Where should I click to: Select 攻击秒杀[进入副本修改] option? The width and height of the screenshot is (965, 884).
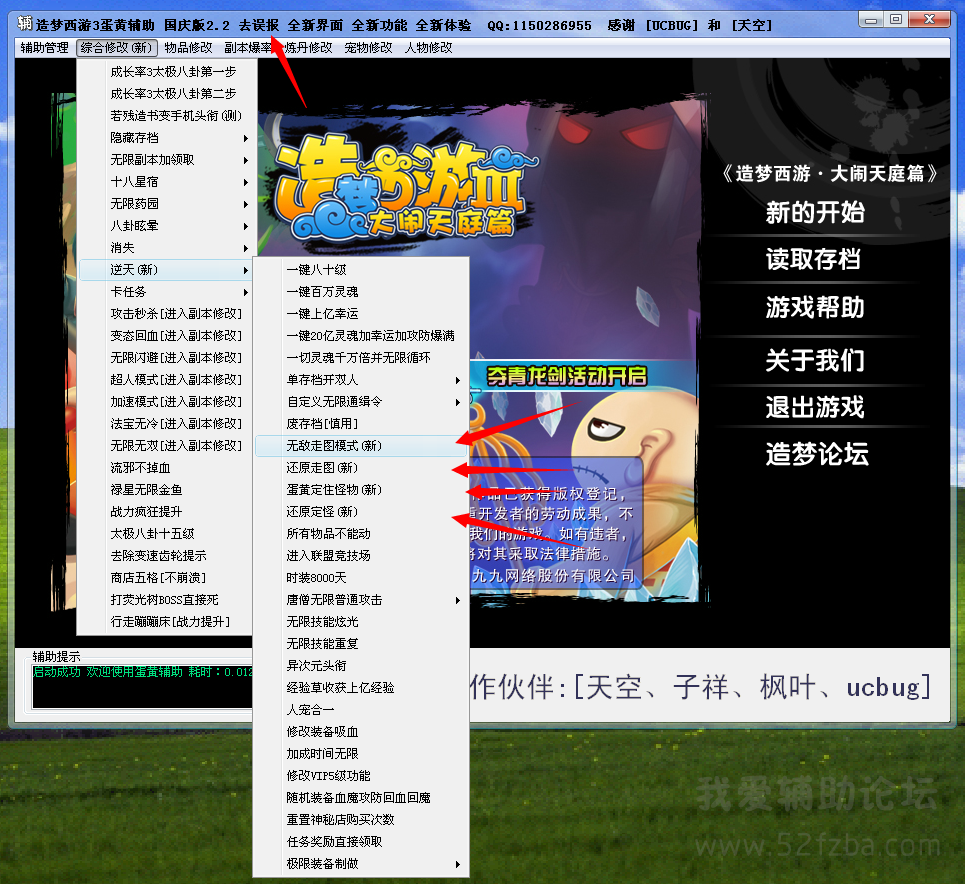[165, 314]
